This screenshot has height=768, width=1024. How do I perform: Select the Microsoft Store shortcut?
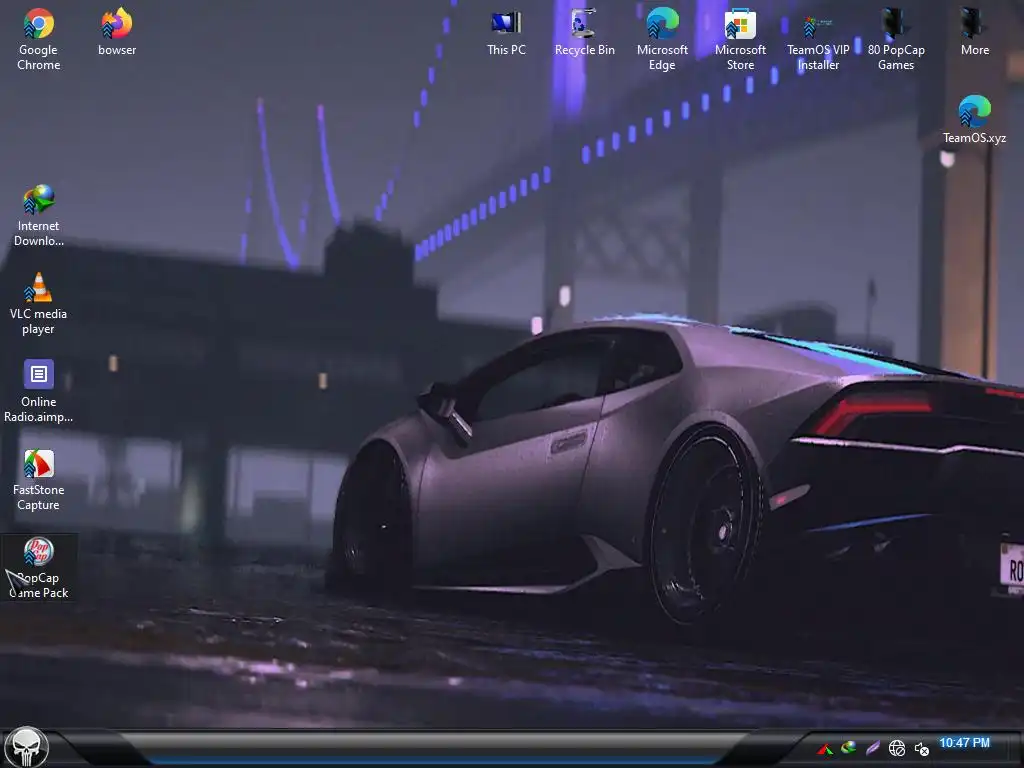[x=740, y=39]
